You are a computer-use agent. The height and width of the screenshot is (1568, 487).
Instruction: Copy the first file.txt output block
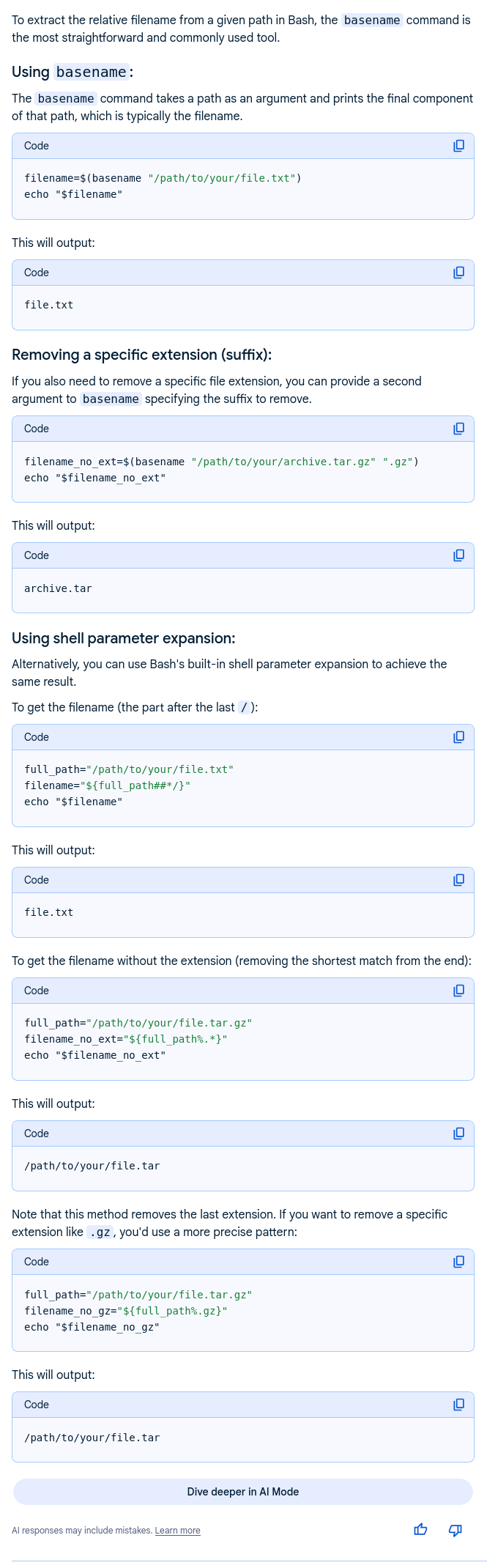click(x=458, y=273)
